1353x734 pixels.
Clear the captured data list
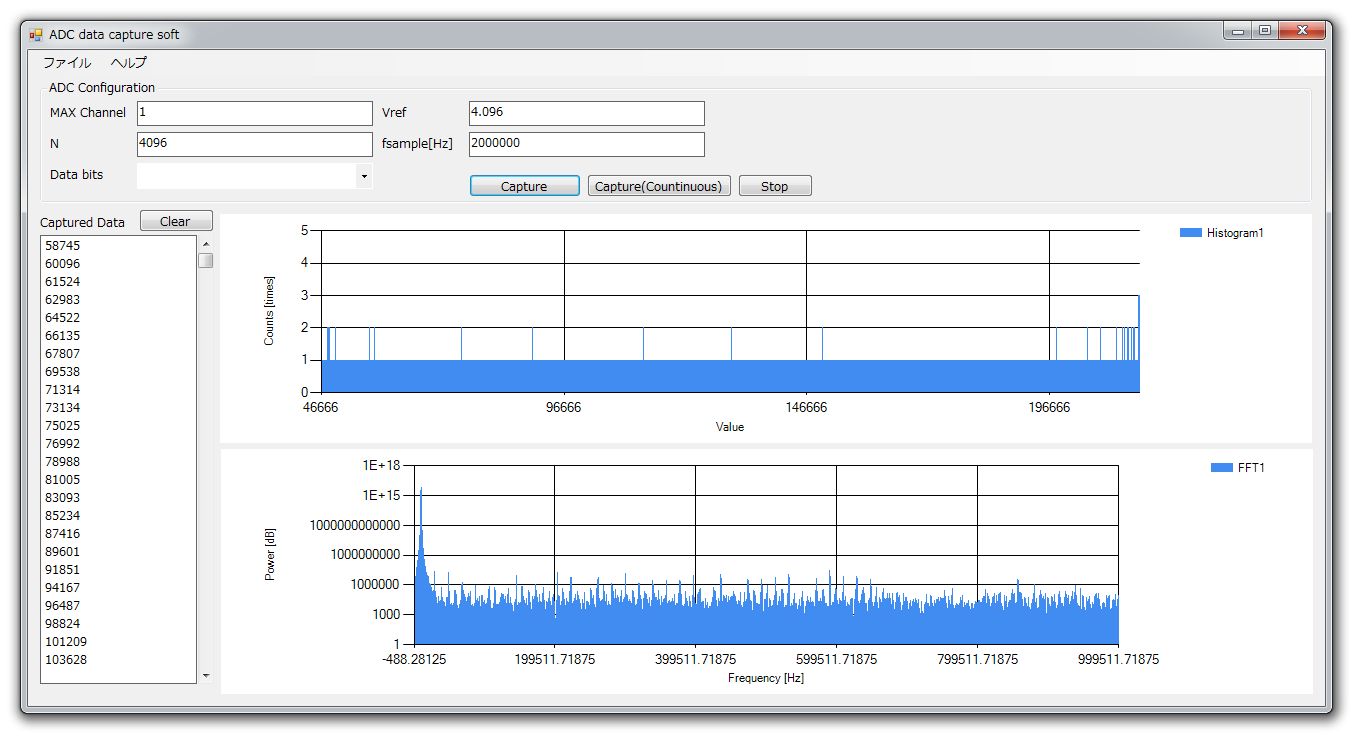[x=176, y=222]
